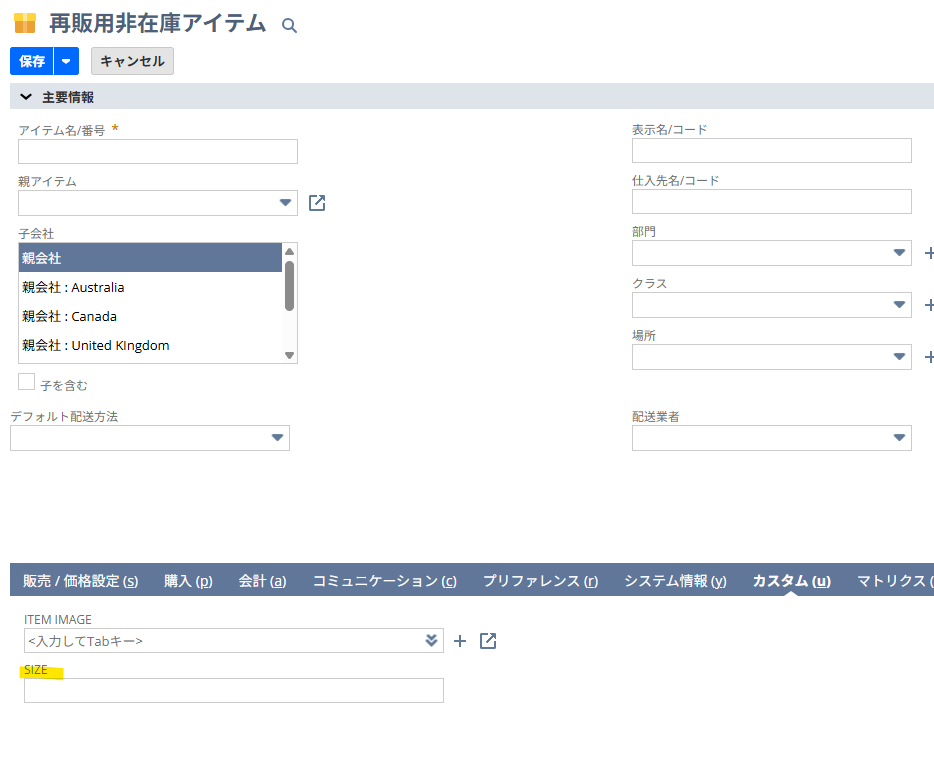Toggle the 子を含む checkbox
Viewport: 934px width, 773px height.
click(27, 382)
